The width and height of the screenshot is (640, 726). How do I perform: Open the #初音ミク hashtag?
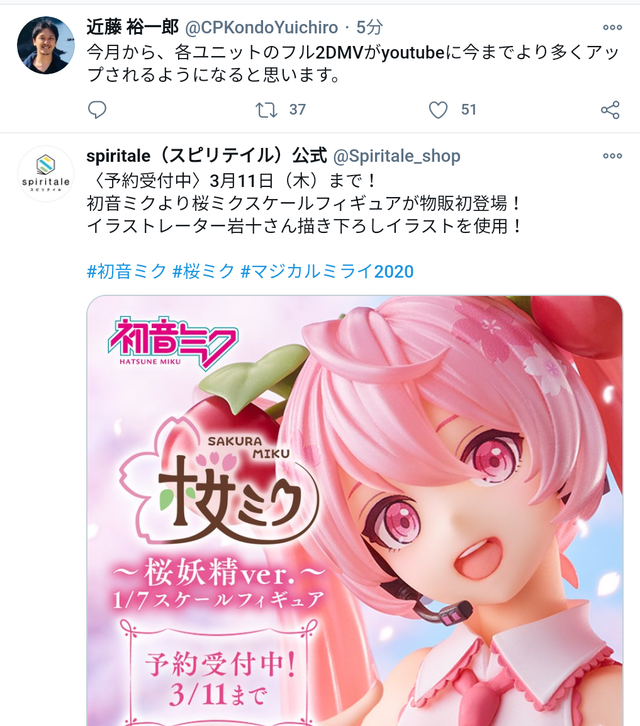126,271
